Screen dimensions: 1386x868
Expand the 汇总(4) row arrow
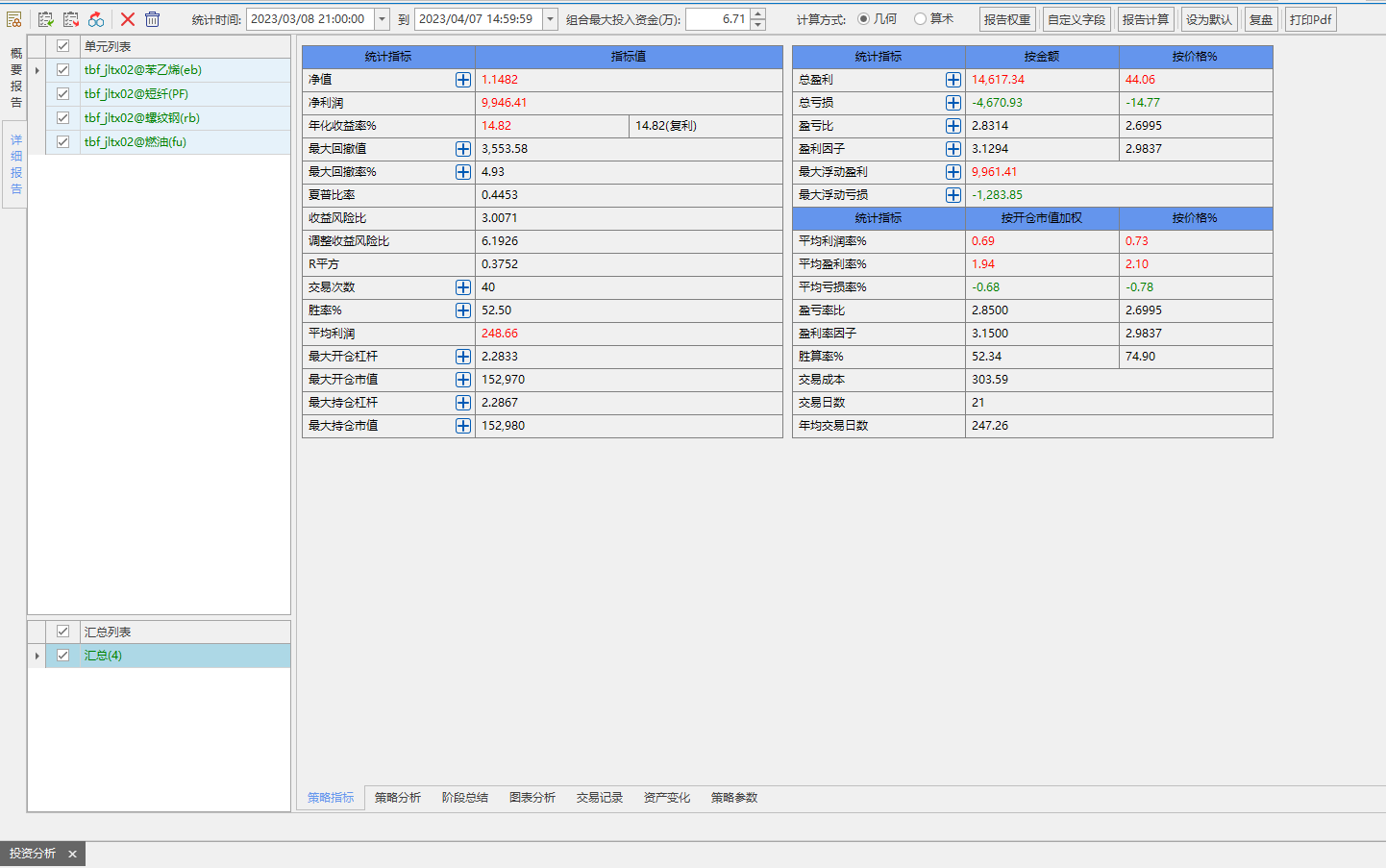tap(37, 656)
